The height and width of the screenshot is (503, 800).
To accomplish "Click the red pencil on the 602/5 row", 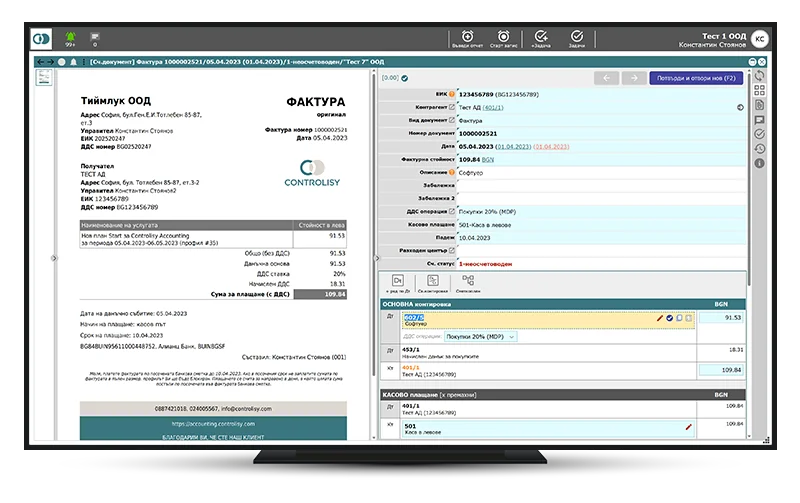I will [x=660, y=318].
